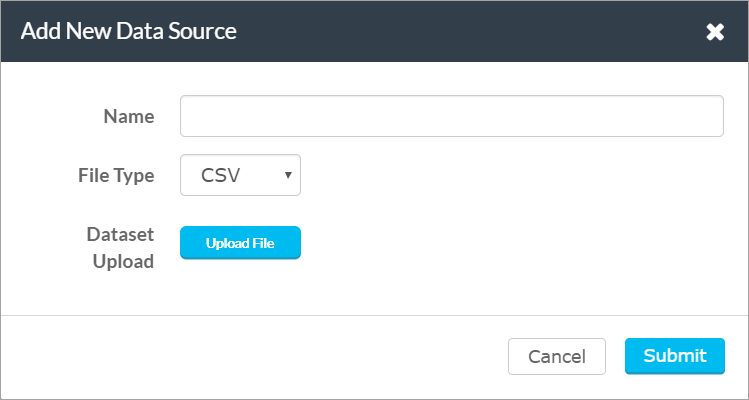Image resolution: width=749 pixels, height=400 pixels.
Task: Click the Add New Data Source title
Action: click(128, 32)
